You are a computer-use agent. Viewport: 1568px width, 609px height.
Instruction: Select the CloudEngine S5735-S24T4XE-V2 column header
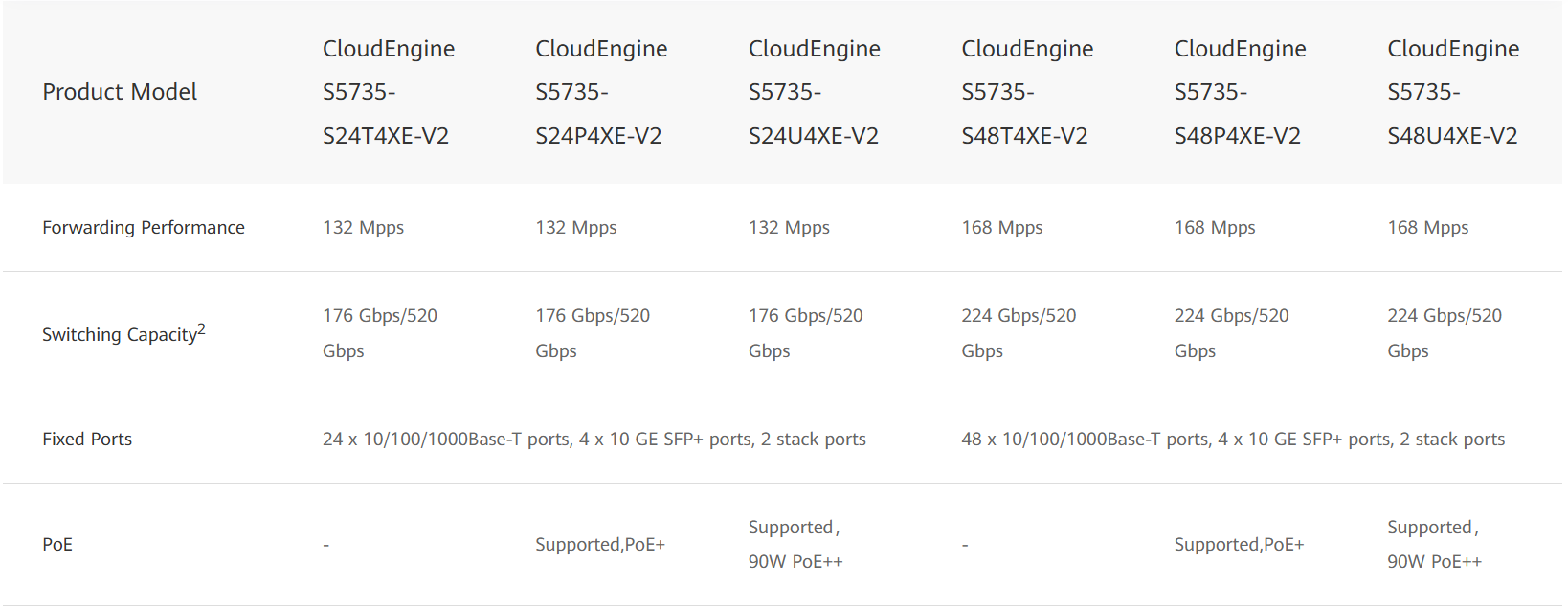point(388,92)
